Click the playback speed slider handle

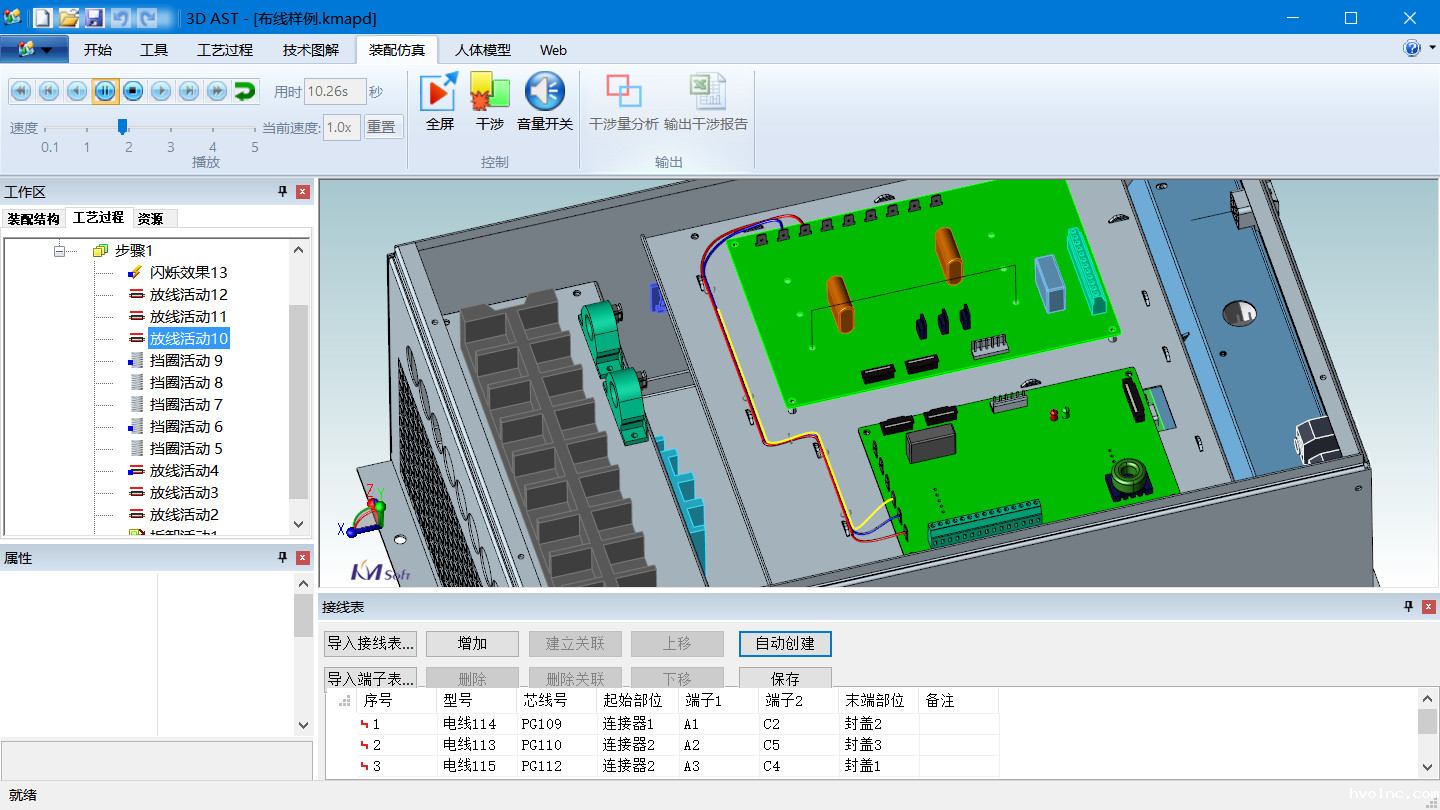point(122,127)
